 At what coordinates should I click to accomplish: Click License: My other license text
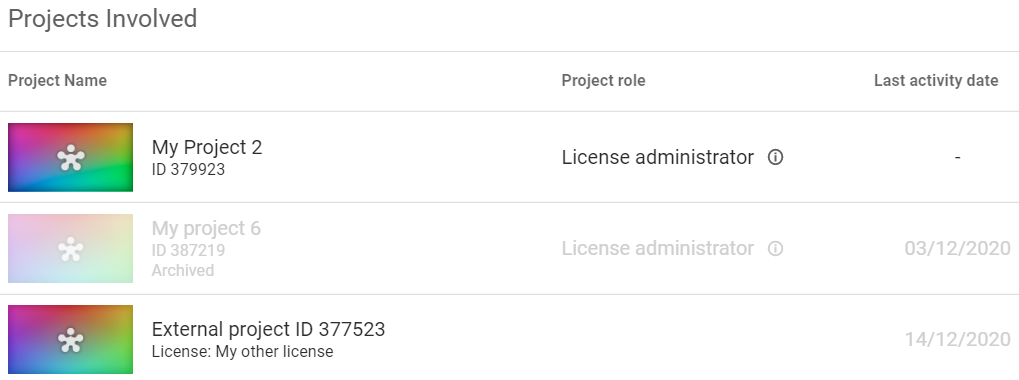click(242, 351)
